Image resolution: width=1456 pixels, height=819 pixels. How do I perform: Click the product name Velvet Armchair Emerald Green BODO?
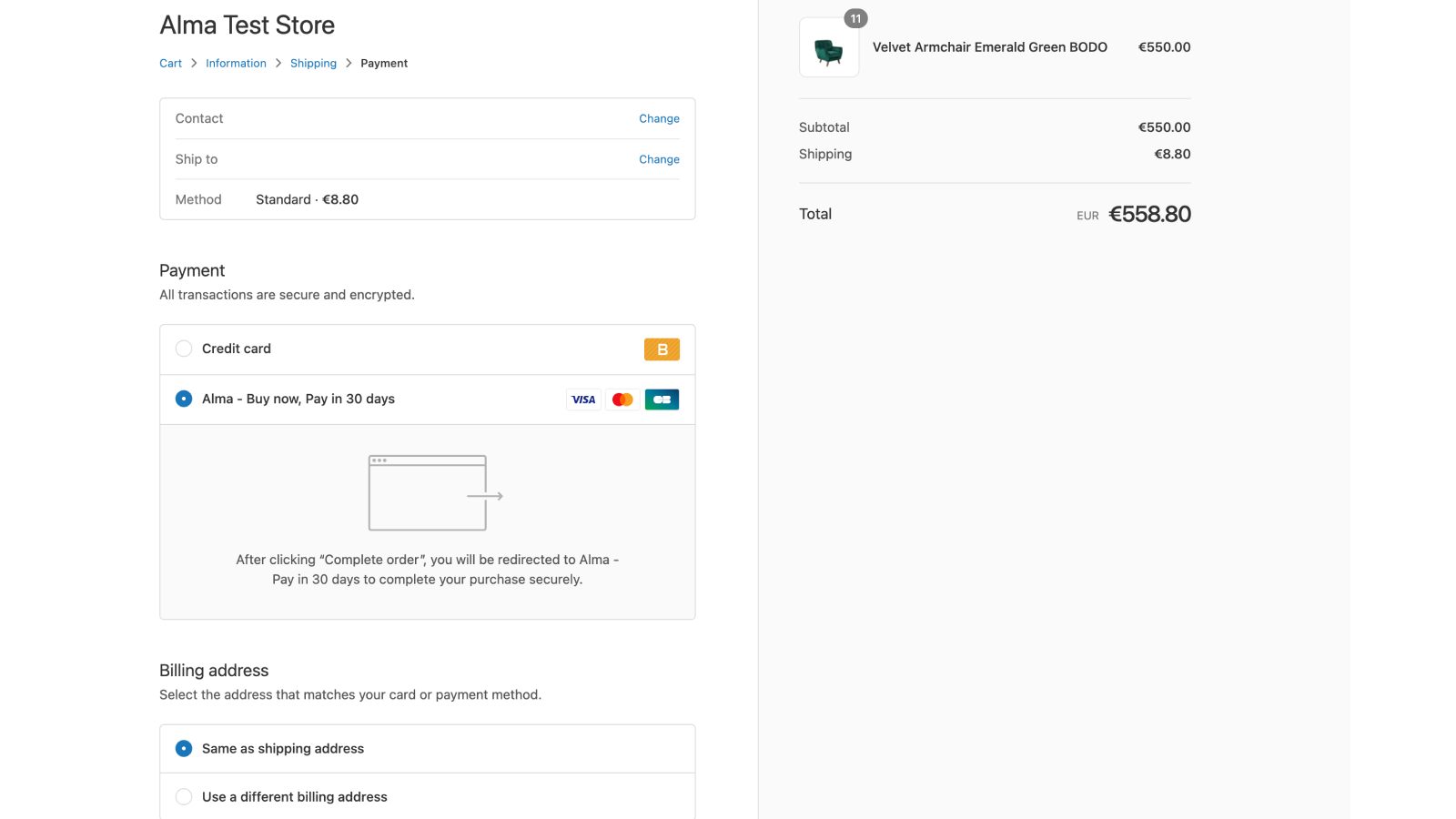tap(990, 47)
